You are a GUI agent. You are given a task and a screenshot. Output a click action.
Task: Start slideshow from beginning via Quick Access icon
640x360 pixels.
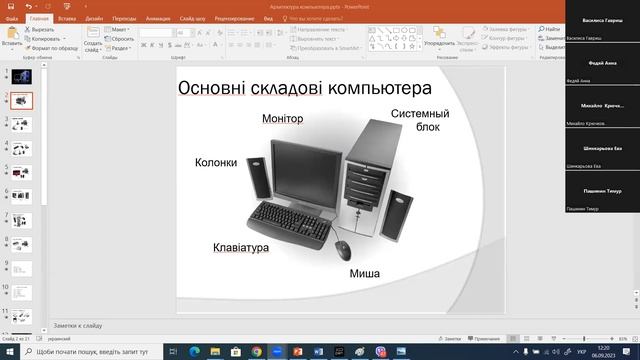pyautogui.click(x=67, y=6)
